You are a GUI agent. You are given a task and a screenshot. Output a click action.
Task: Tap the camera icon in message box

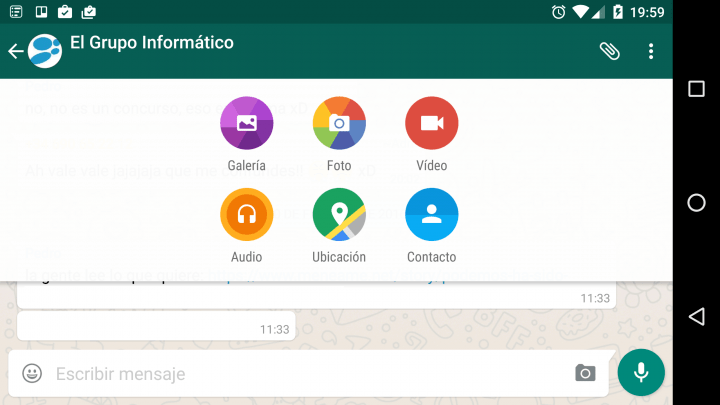pyautogui.click(x=585, y=373)
